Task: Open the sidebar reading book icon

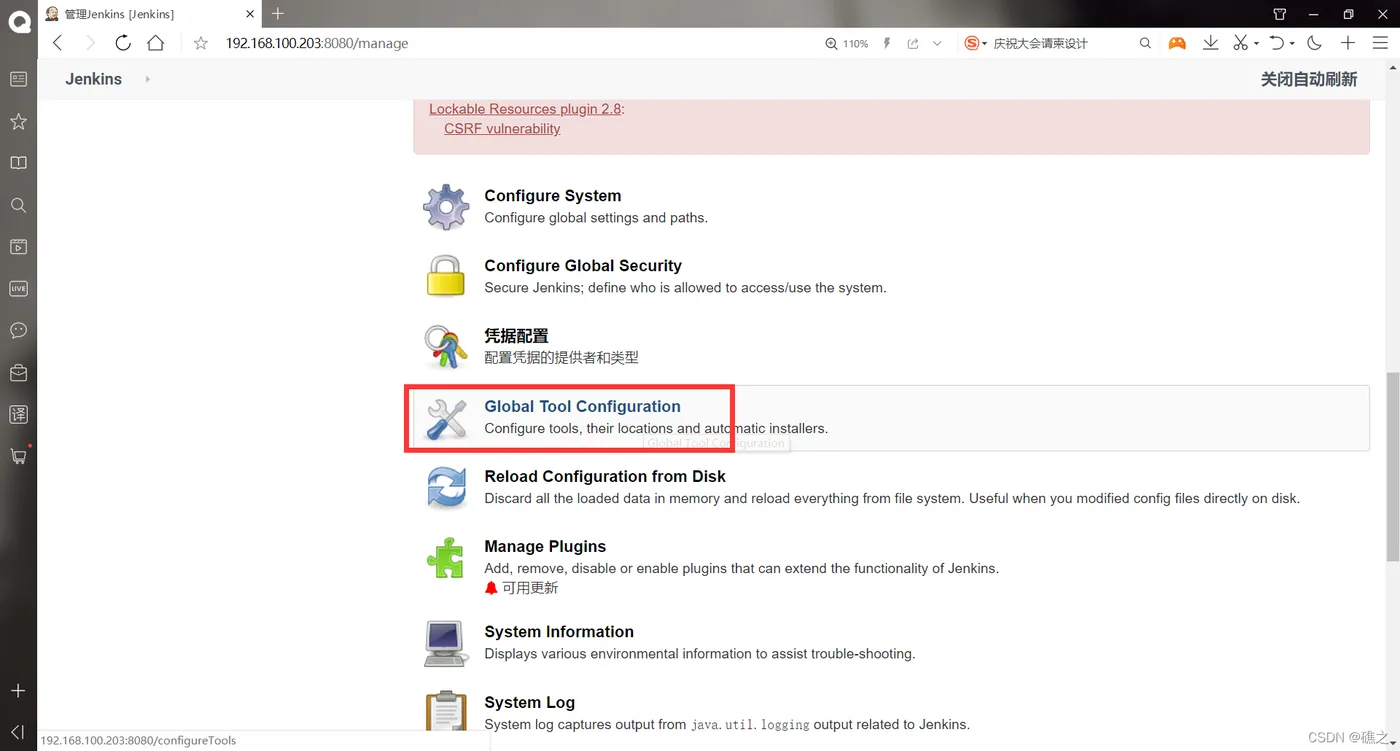Action: [x=18, y=163]
